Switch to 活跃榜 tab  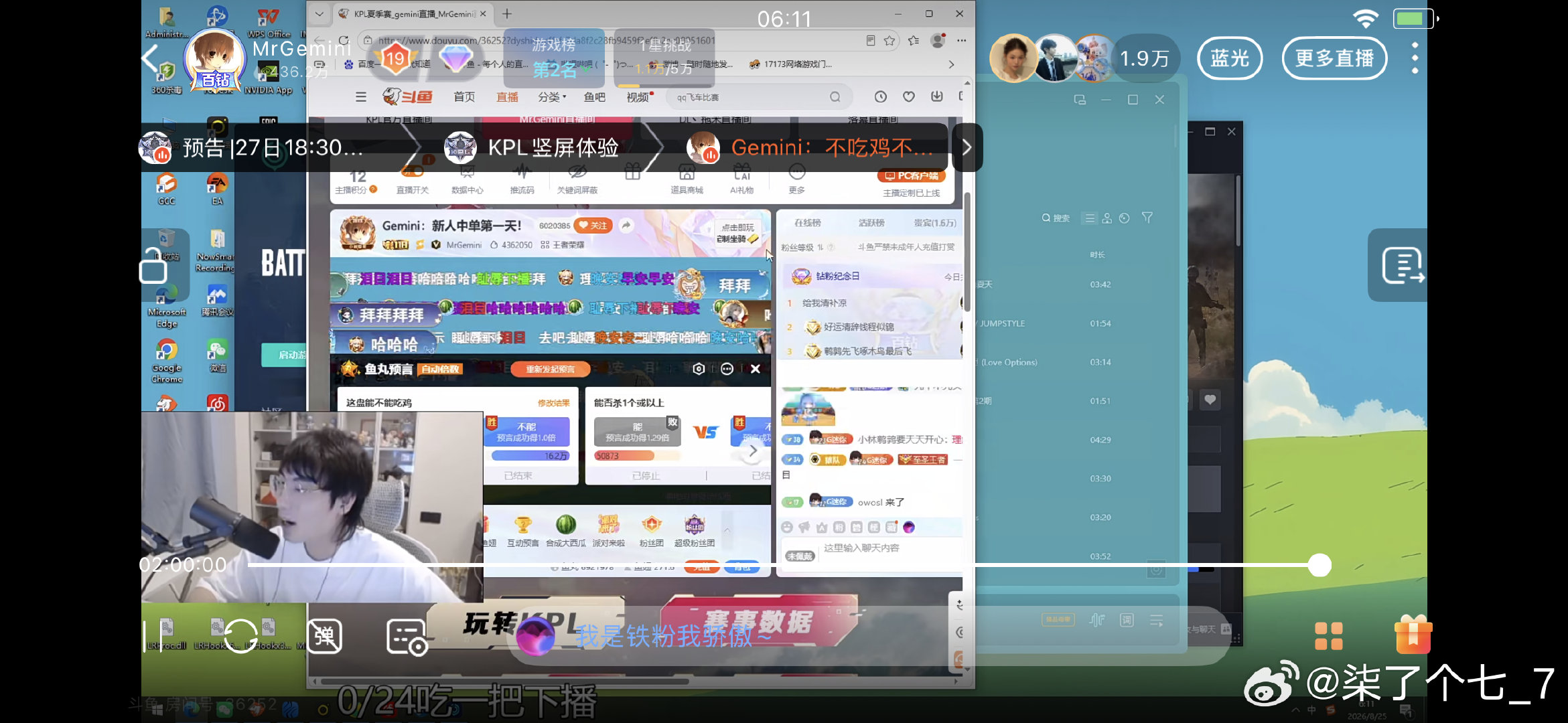click(871, 223)
